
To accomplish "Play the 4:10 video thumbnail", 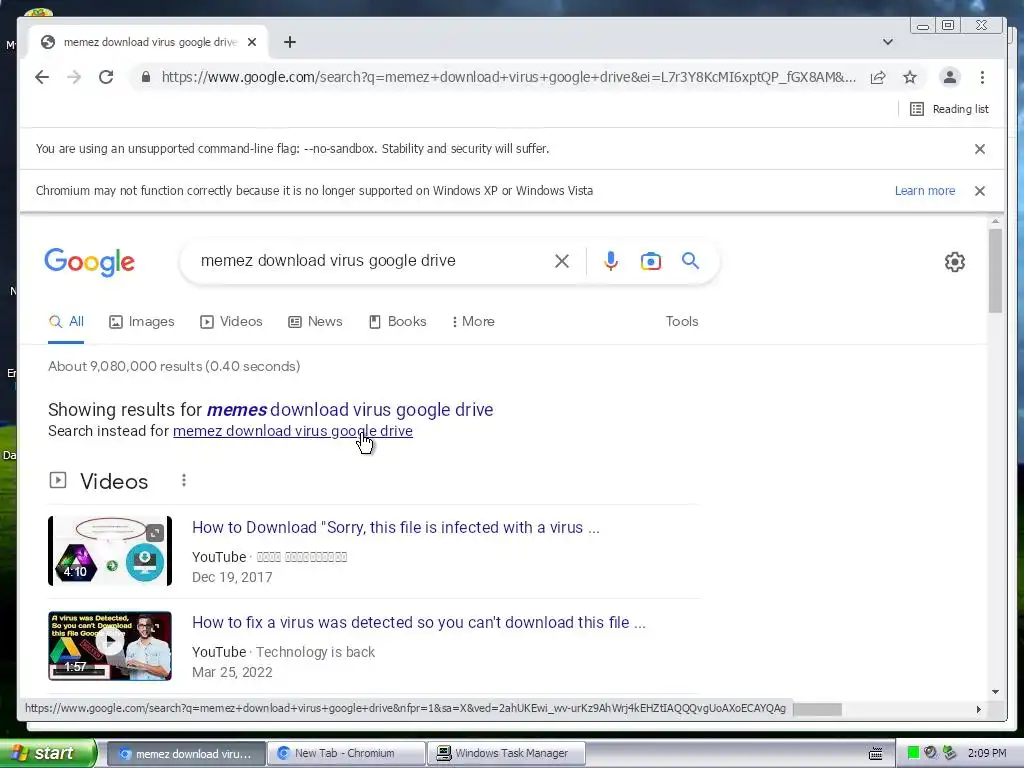I will coord(110,551).
